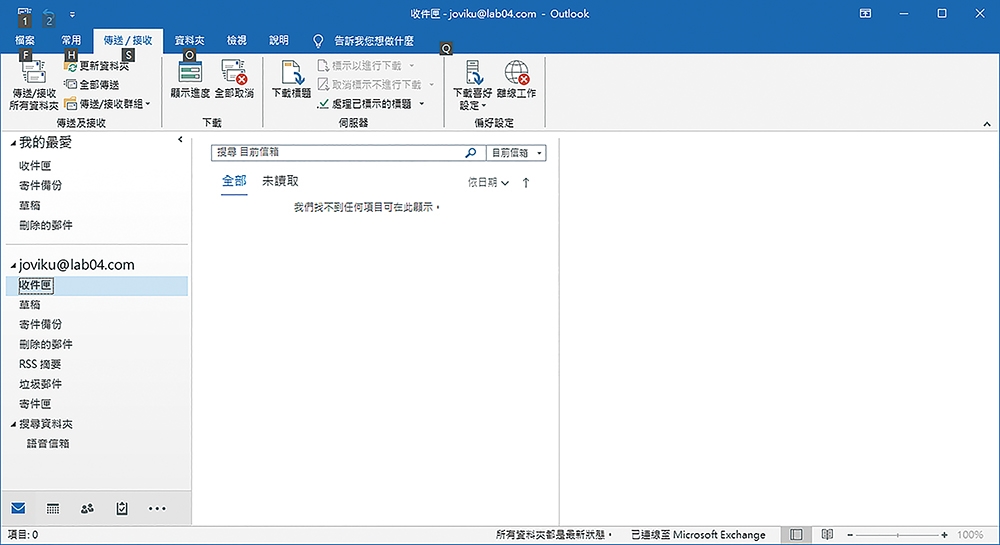Click the 100% zoom level
The image size is (1000, 545).
tap(970, 535)
